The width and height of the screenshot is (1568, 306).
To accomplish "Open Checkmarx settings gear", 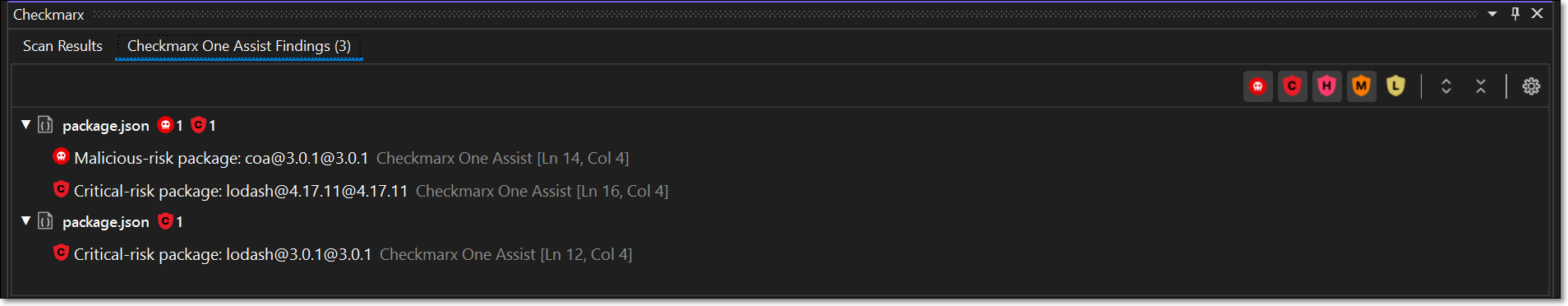I will pos(1531,86).
